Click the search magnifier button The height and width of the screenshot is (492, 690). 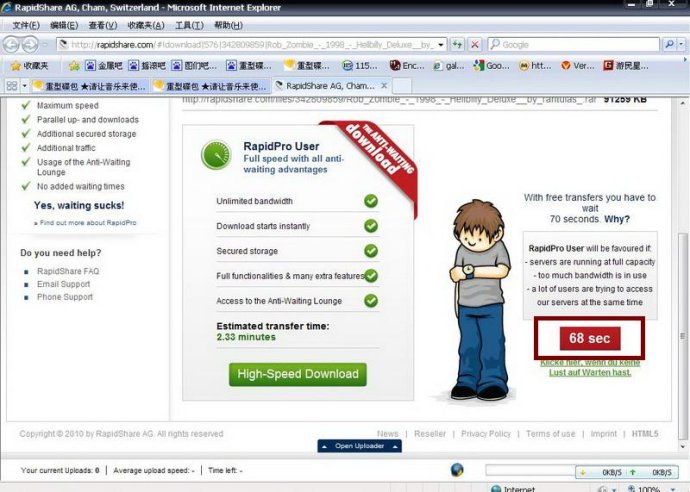(669, 44)
